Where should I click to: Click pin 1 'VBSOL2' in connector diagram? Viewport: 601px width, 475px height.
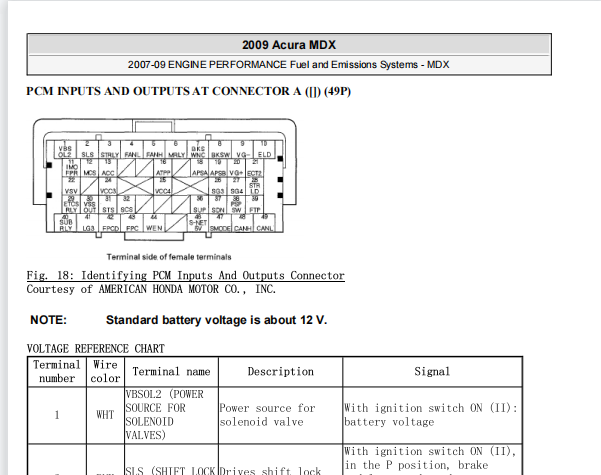65,149
